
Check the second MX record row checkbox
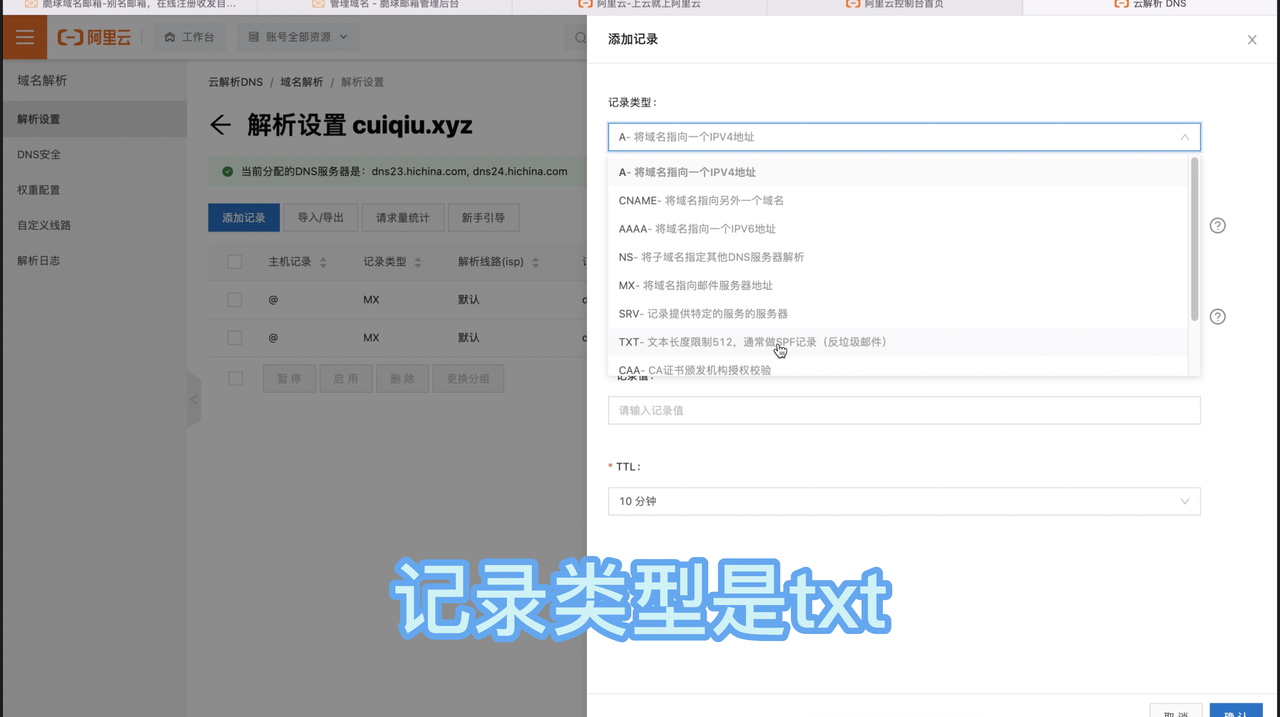coord(235,338)
